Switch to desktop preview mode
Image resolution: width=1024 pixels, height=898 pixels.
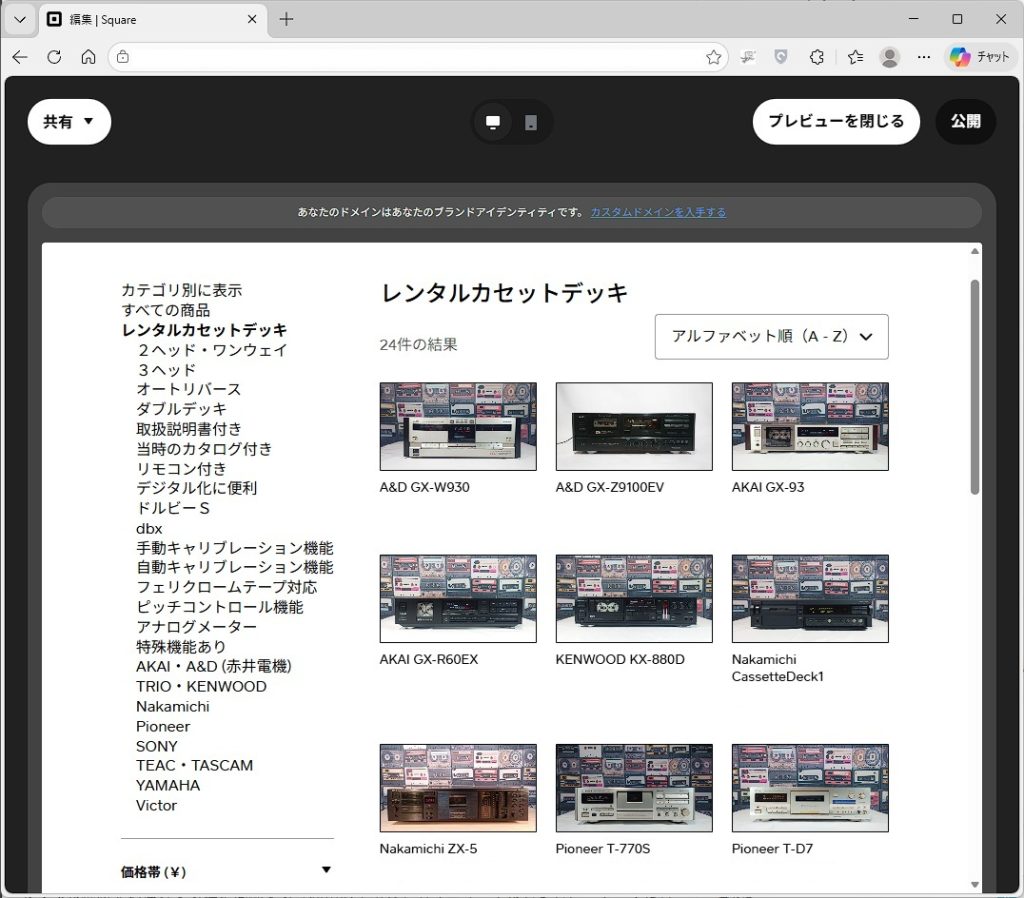click(x=493, y=122)
